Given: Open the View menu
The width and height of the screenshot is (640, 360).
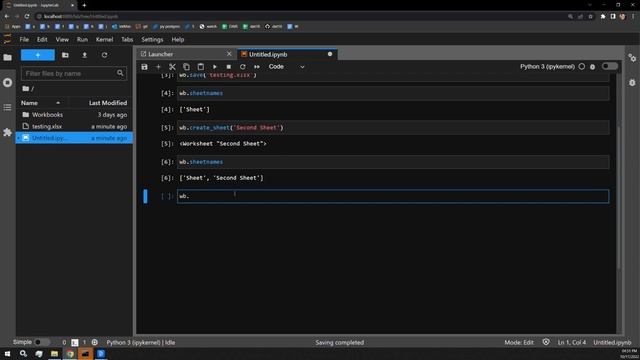Looking at the screenshot, I should click(62, 40).
